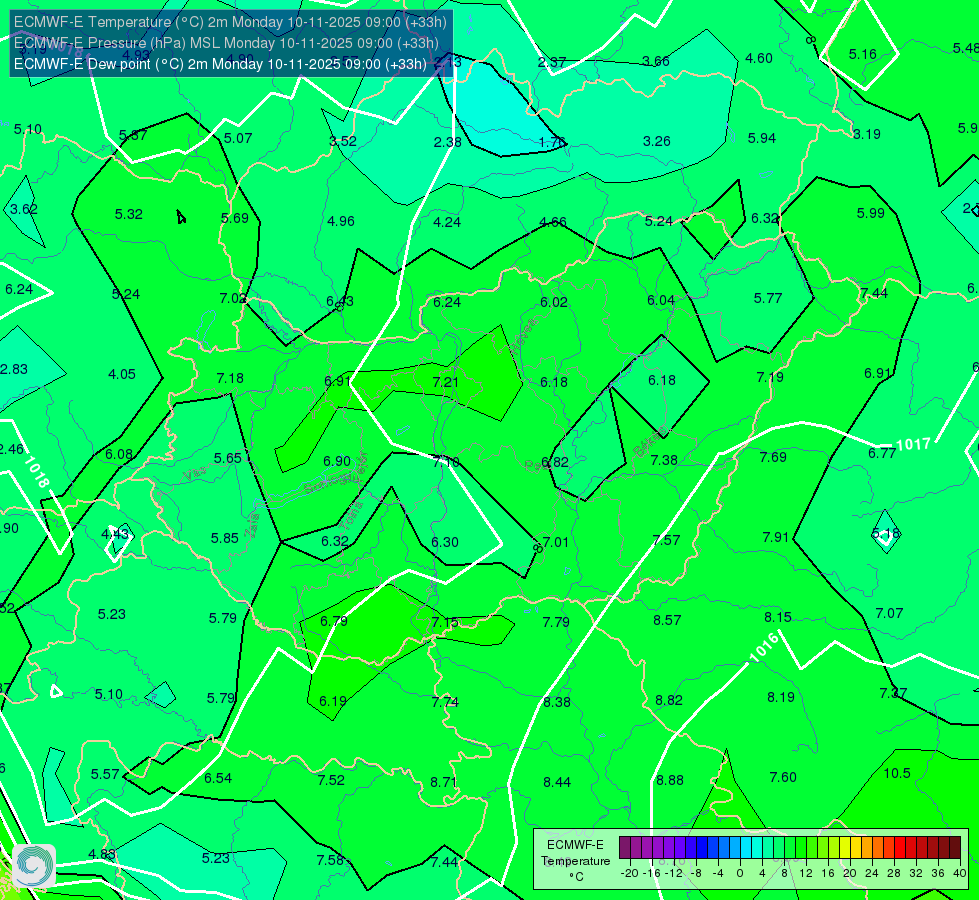Click the 7.91 temperature value
Screen dimensions: 979x900
point(775,537)
